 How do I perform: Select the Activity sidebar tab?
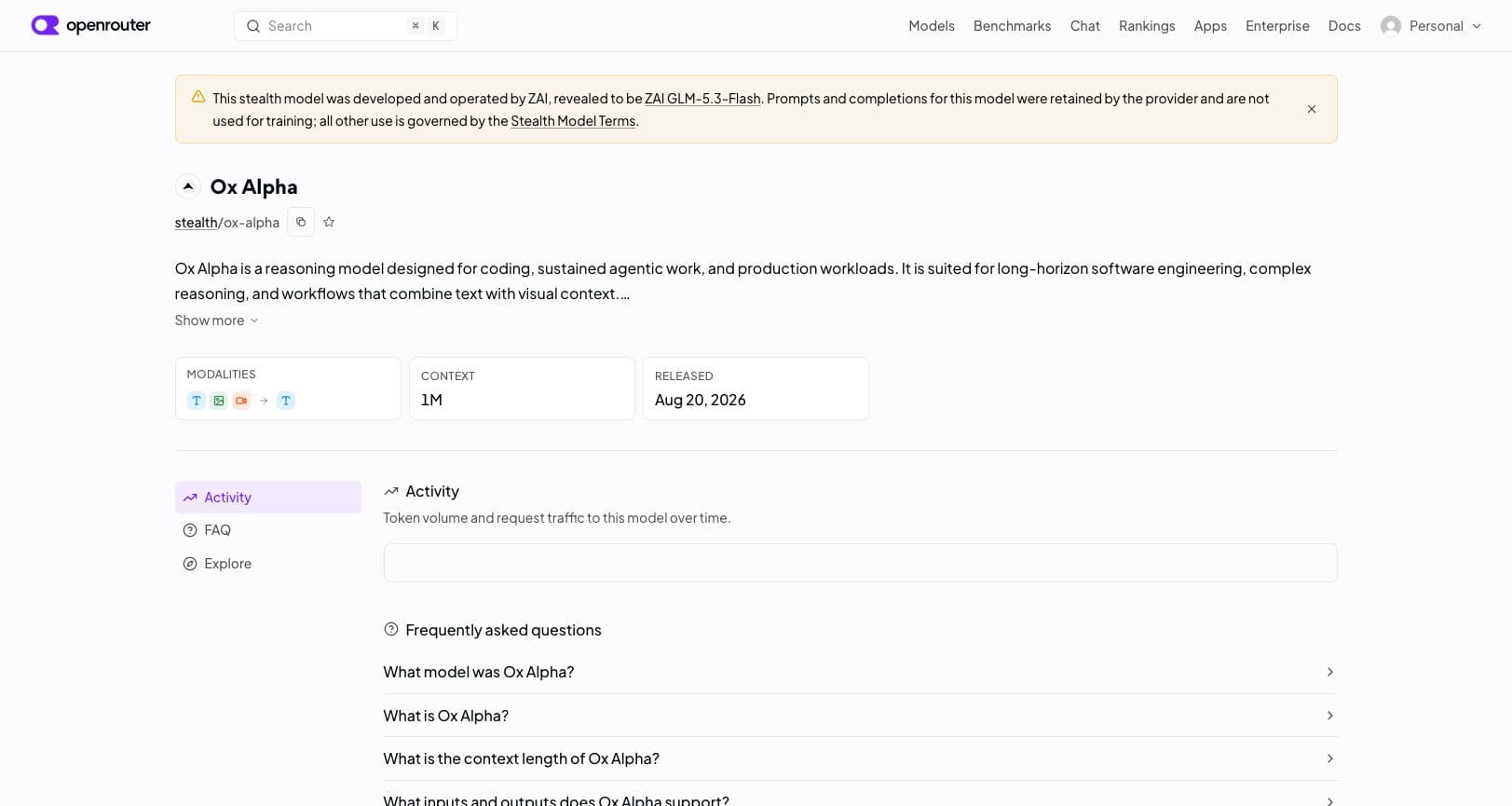[x=268, y=498]
